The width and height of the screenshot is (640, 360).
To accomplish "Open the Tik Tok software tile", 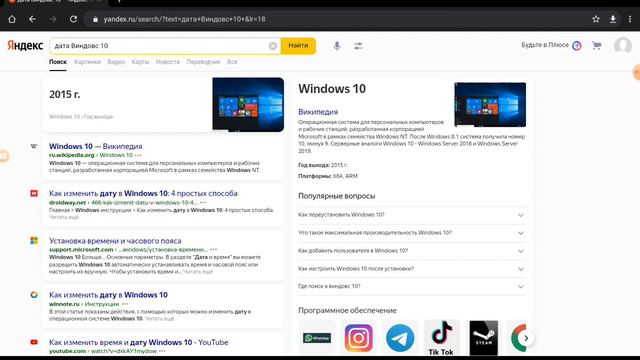I will 441,338.
